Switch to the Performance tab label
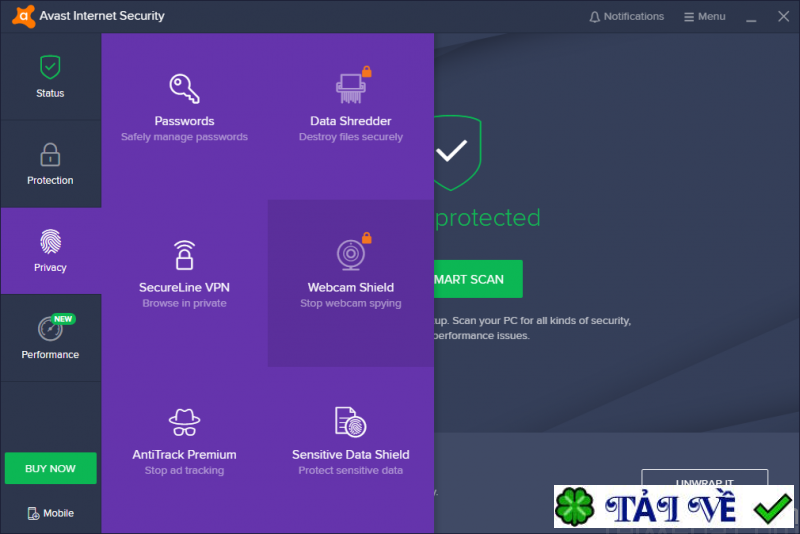Viewport: 800px width, 534px height. [50, 354]
